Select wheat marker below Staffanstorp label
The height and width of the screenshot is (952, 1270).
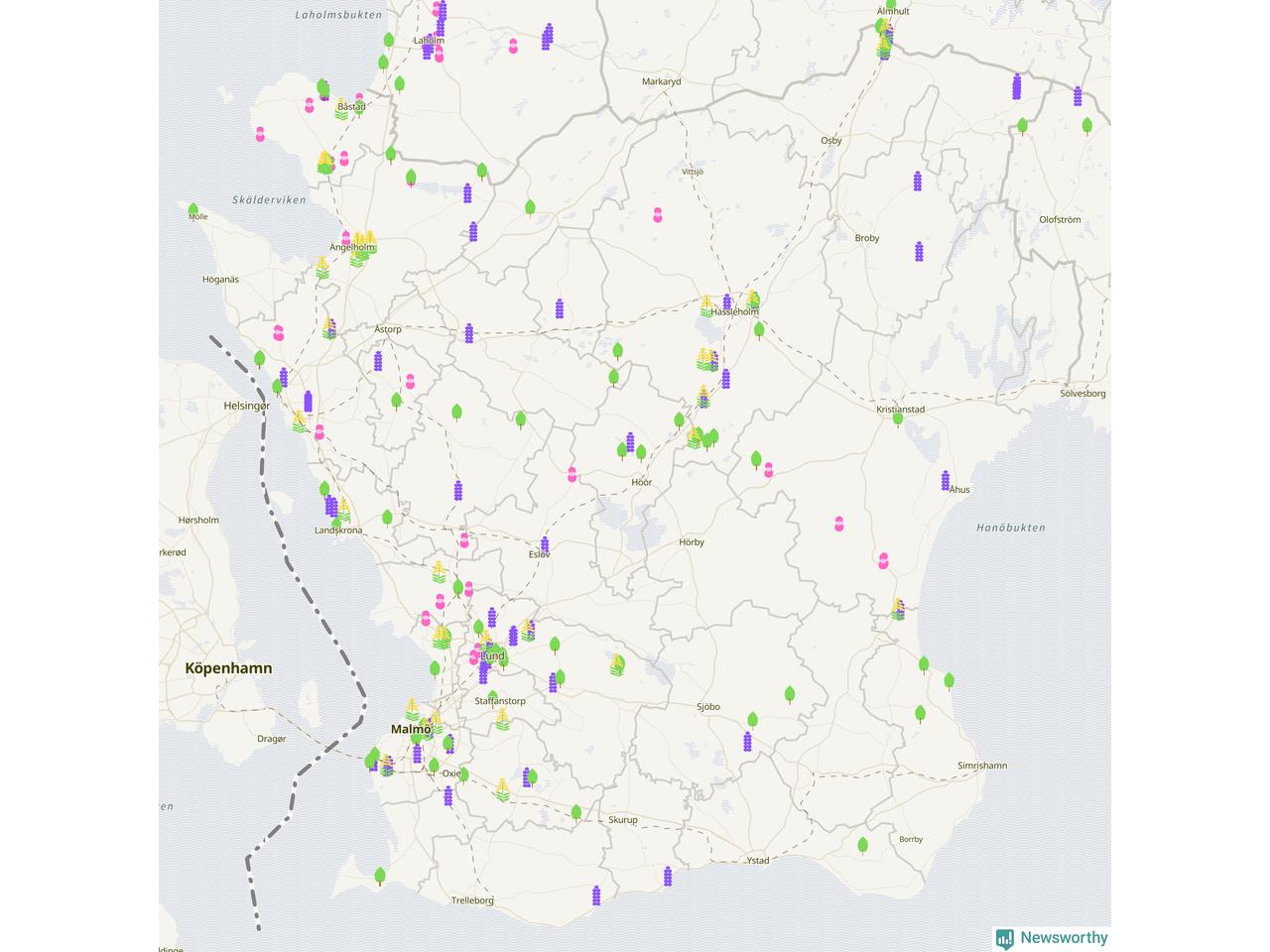(503, 719)
